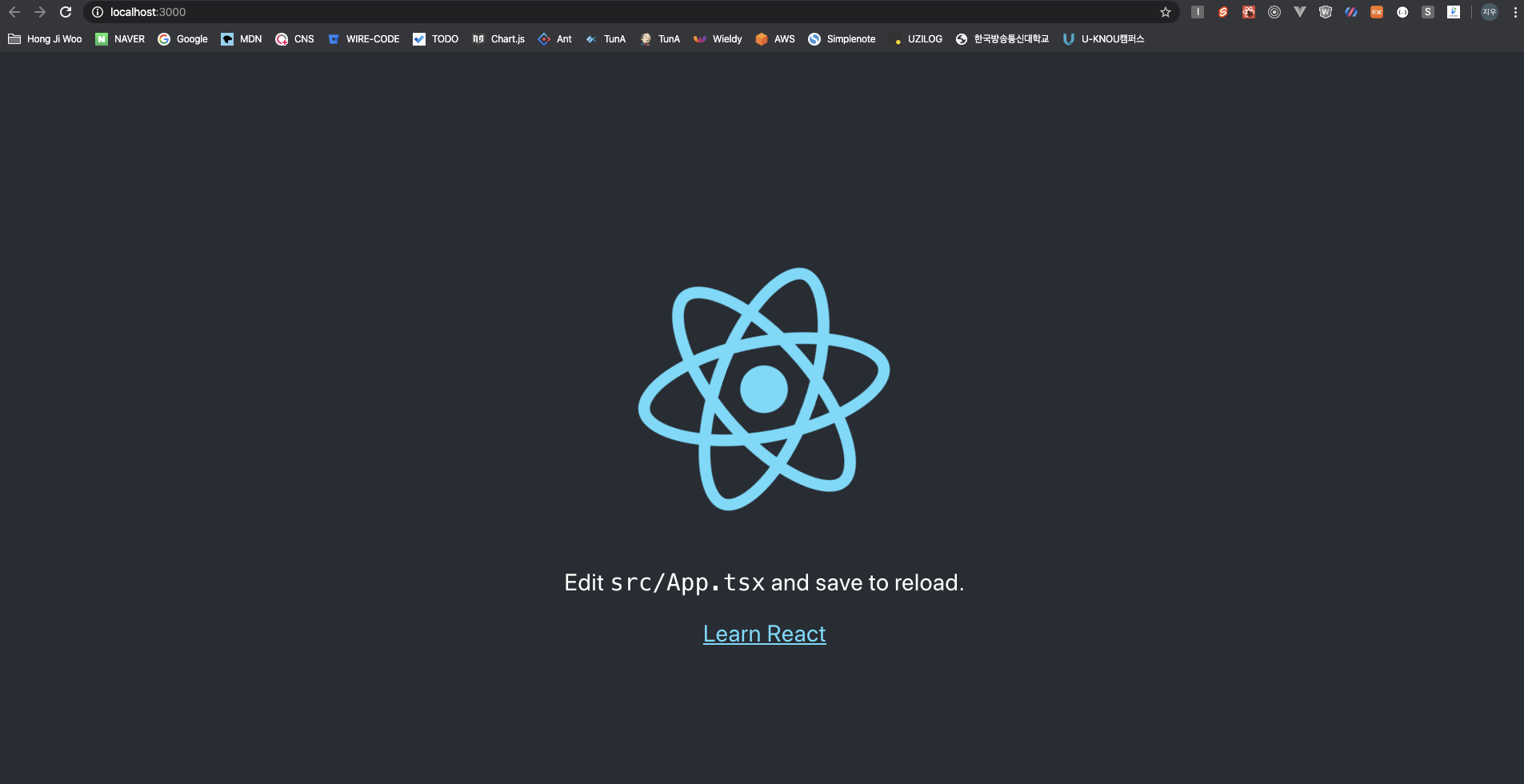Open the Chart.js bookmark
The width and height of the screenshot is (1524, 784).
pos(498,39)
